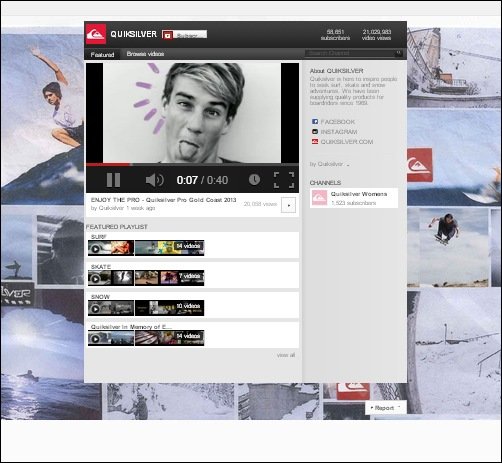The height and width of the screenshot is (463, 502).
Task: Open the SURF playlist title
Action: click(99, 237)
